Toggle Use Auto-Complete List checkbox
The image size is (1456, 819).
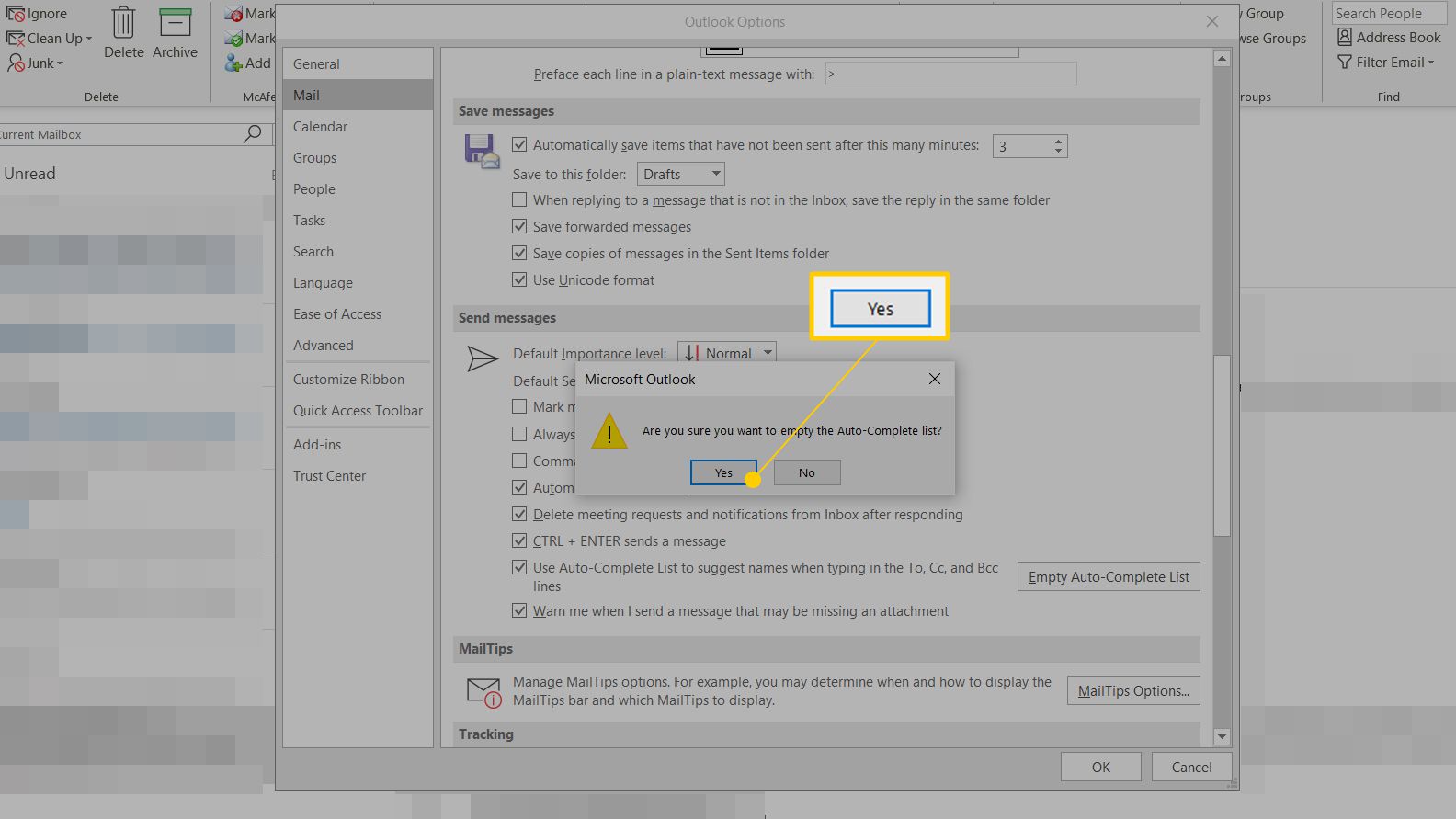[x=519, y=567]
